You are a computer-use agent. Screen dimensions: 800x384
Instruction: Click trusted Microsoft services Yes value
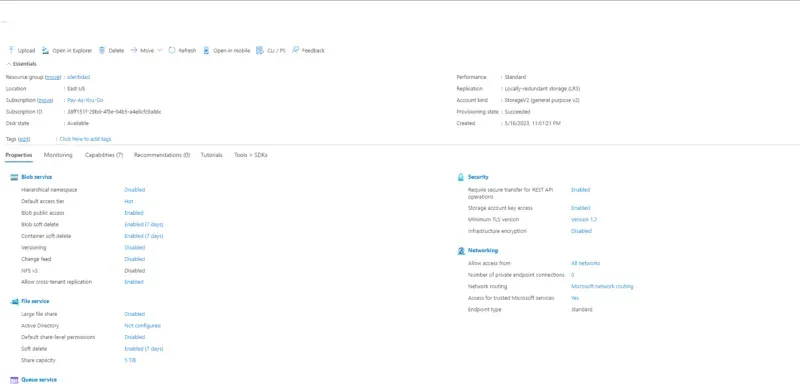point(575,298)
